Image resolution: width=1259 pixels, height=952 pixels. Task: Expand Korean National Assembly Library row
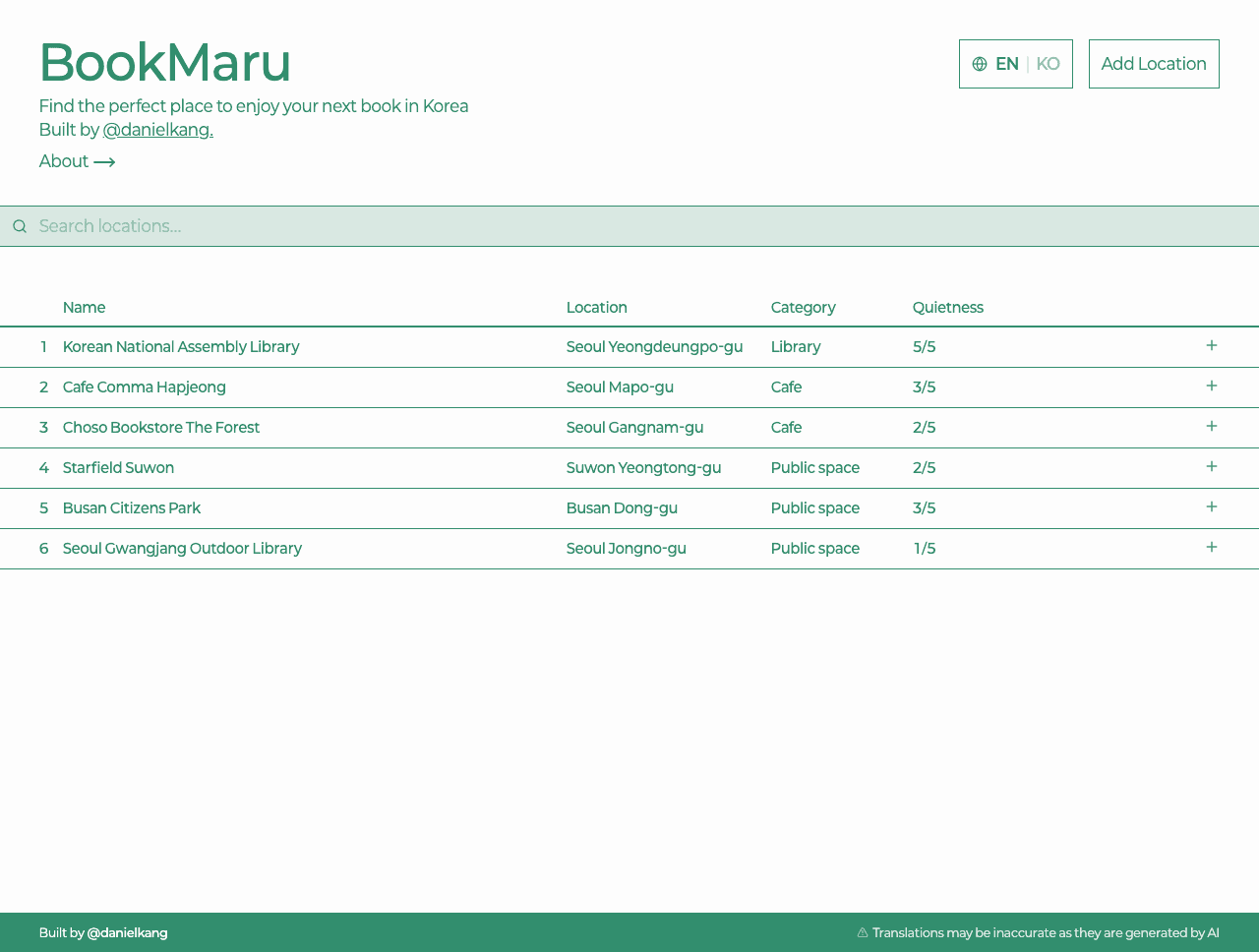1211,345
